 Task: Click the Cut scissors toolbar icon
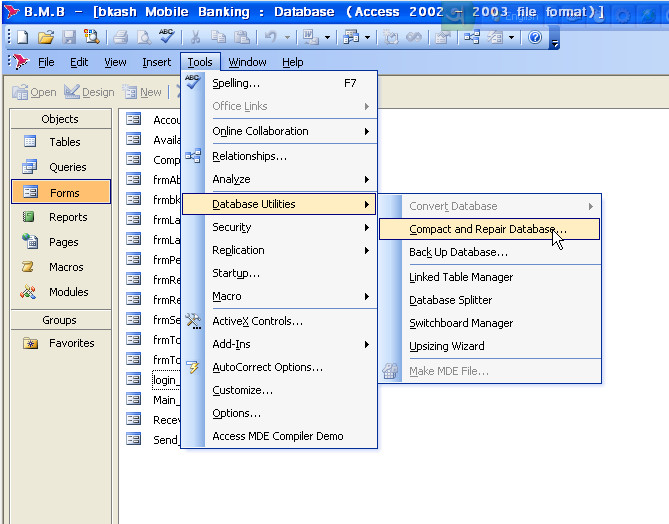point(195,38)
